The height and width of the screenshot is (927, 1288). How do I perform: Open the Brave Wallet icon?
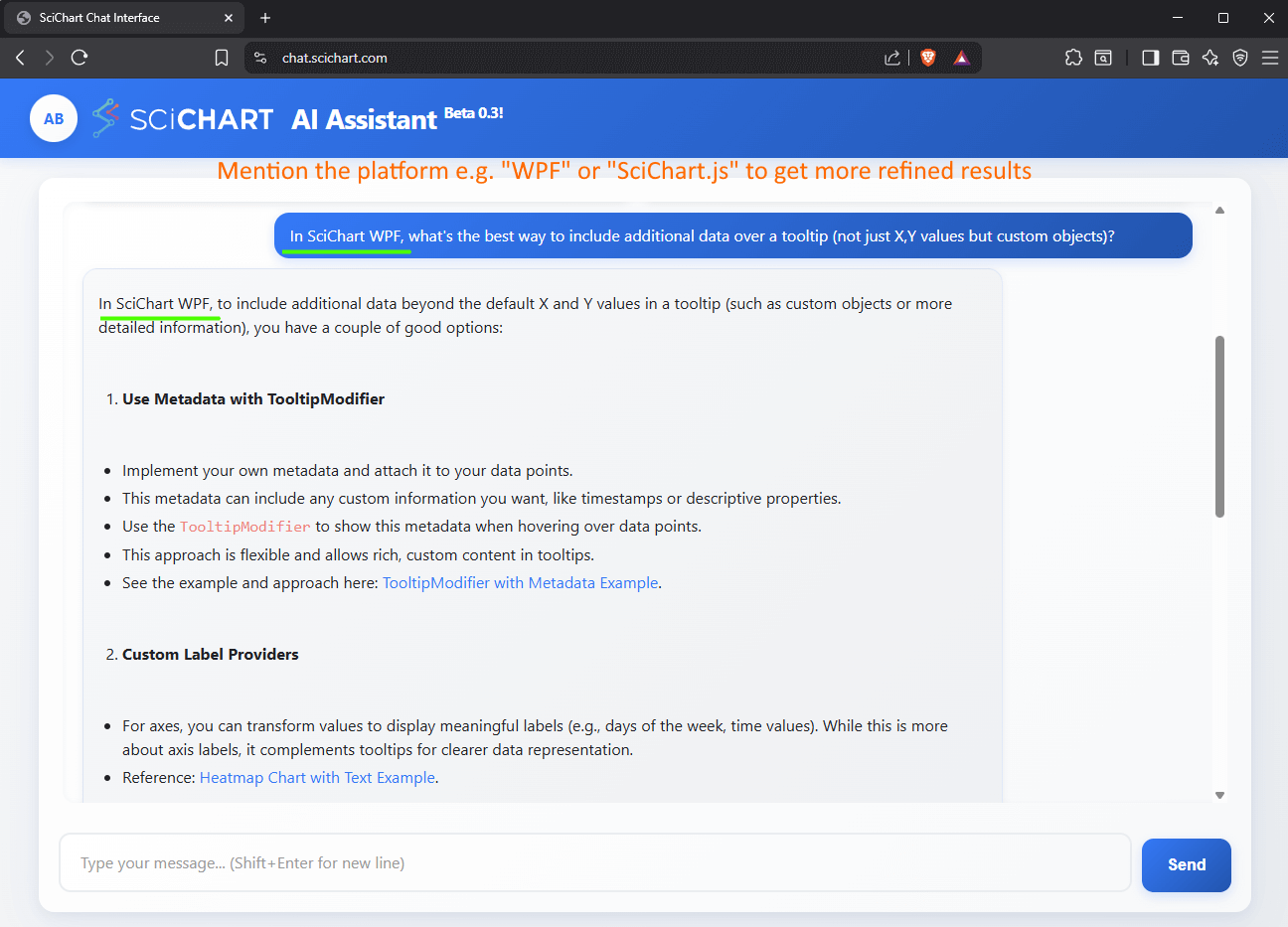click(x=1181, y=58)
